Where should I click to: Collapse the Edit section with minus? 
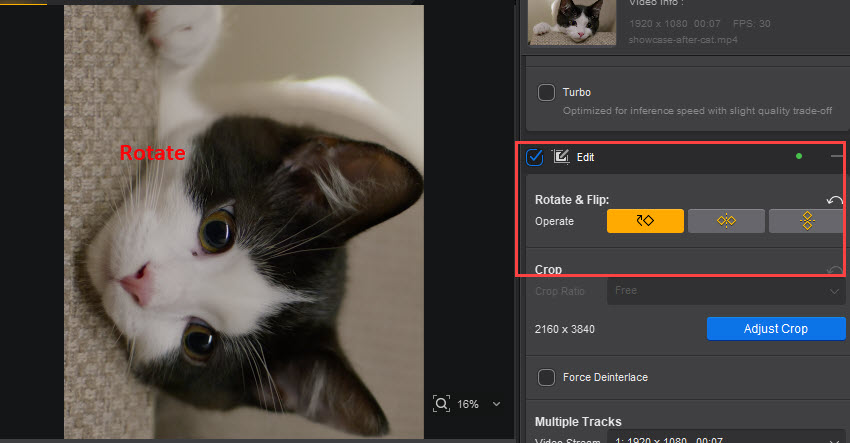[x=837, y=156]
